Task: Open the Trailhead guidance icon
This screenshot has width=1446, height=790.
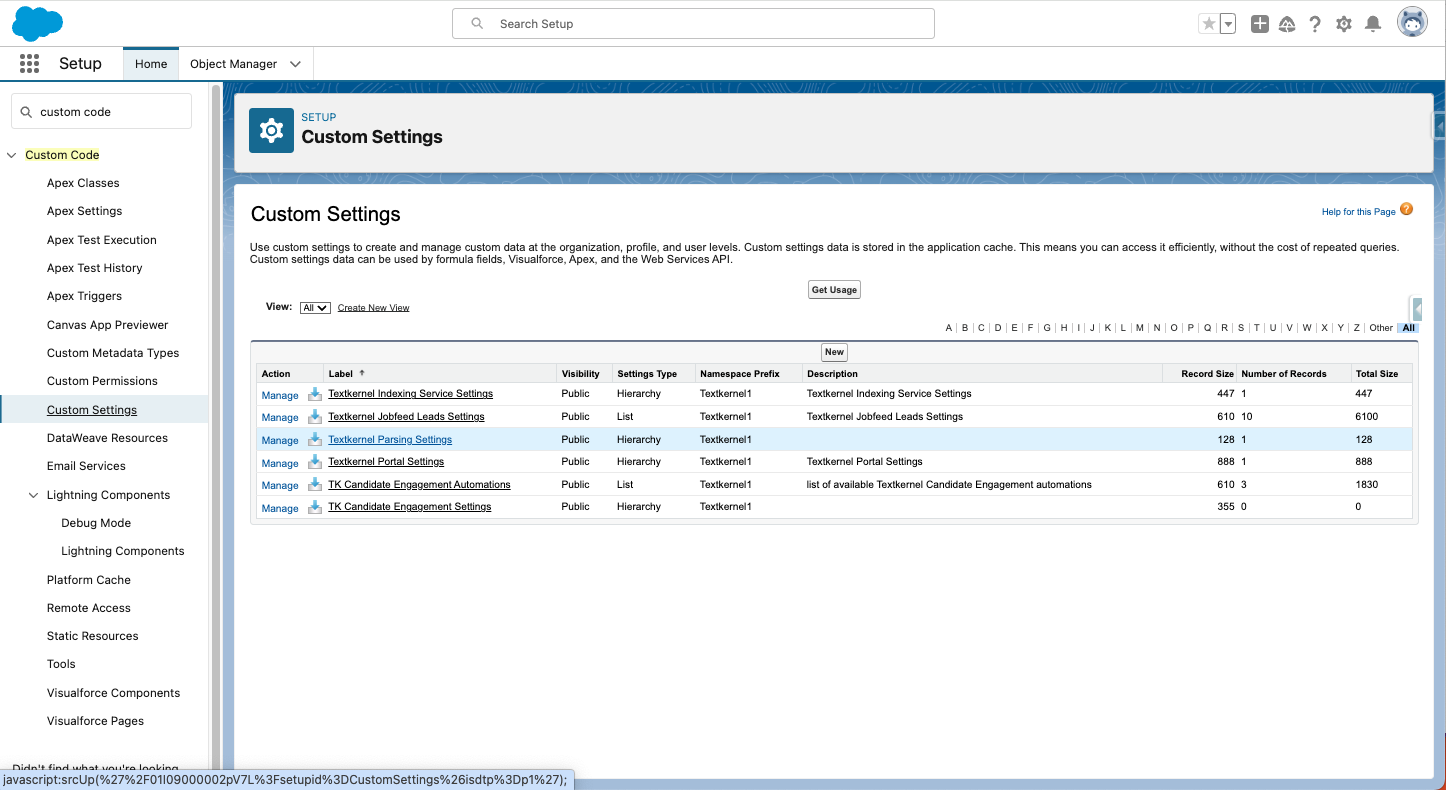Action: 1288,24
